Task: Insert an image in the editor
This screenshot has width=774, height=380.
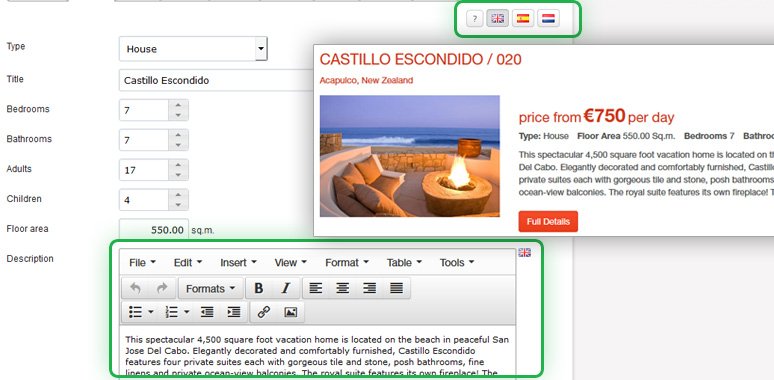Action: pyautogui.click(x=291, y=312)
